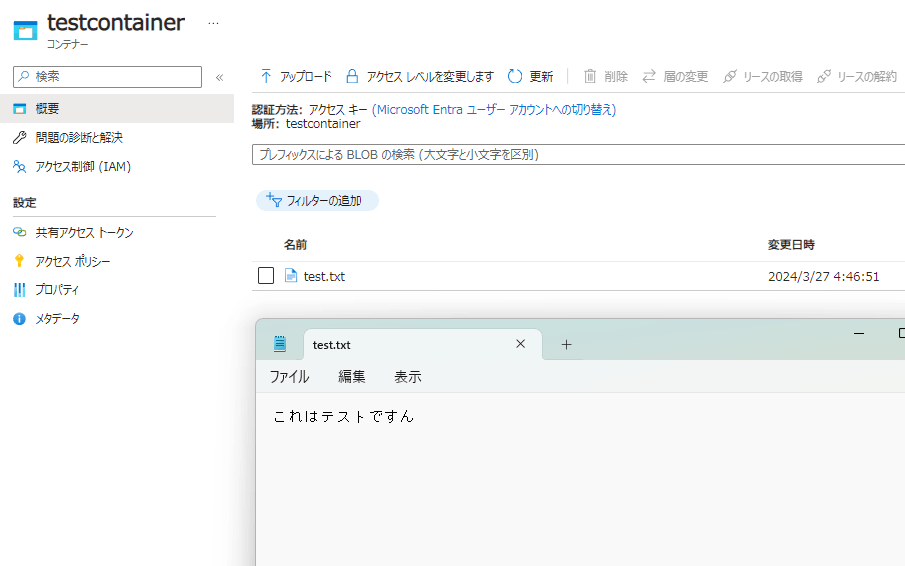Click the testcontainer container icon

[x=25, y=30]
